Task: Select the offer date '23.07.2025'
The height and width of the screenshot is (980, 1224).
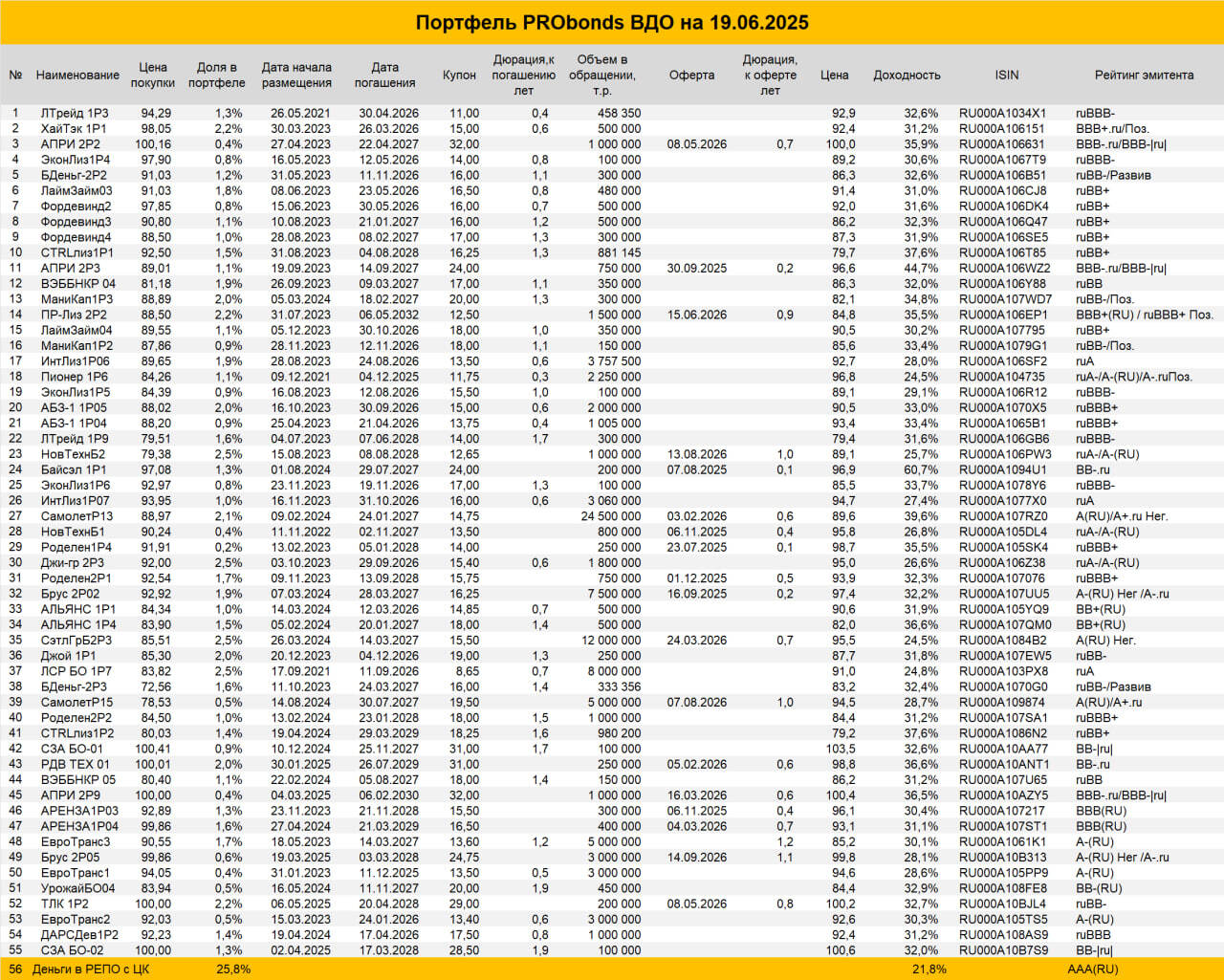Action: click(697, 548)
